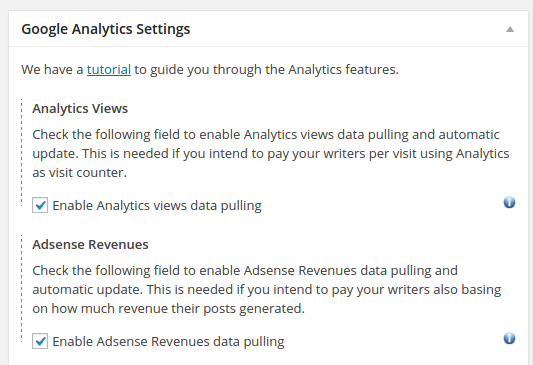Click the 'Enable Adsense Revenues data pulling' label

coord(168,342)
